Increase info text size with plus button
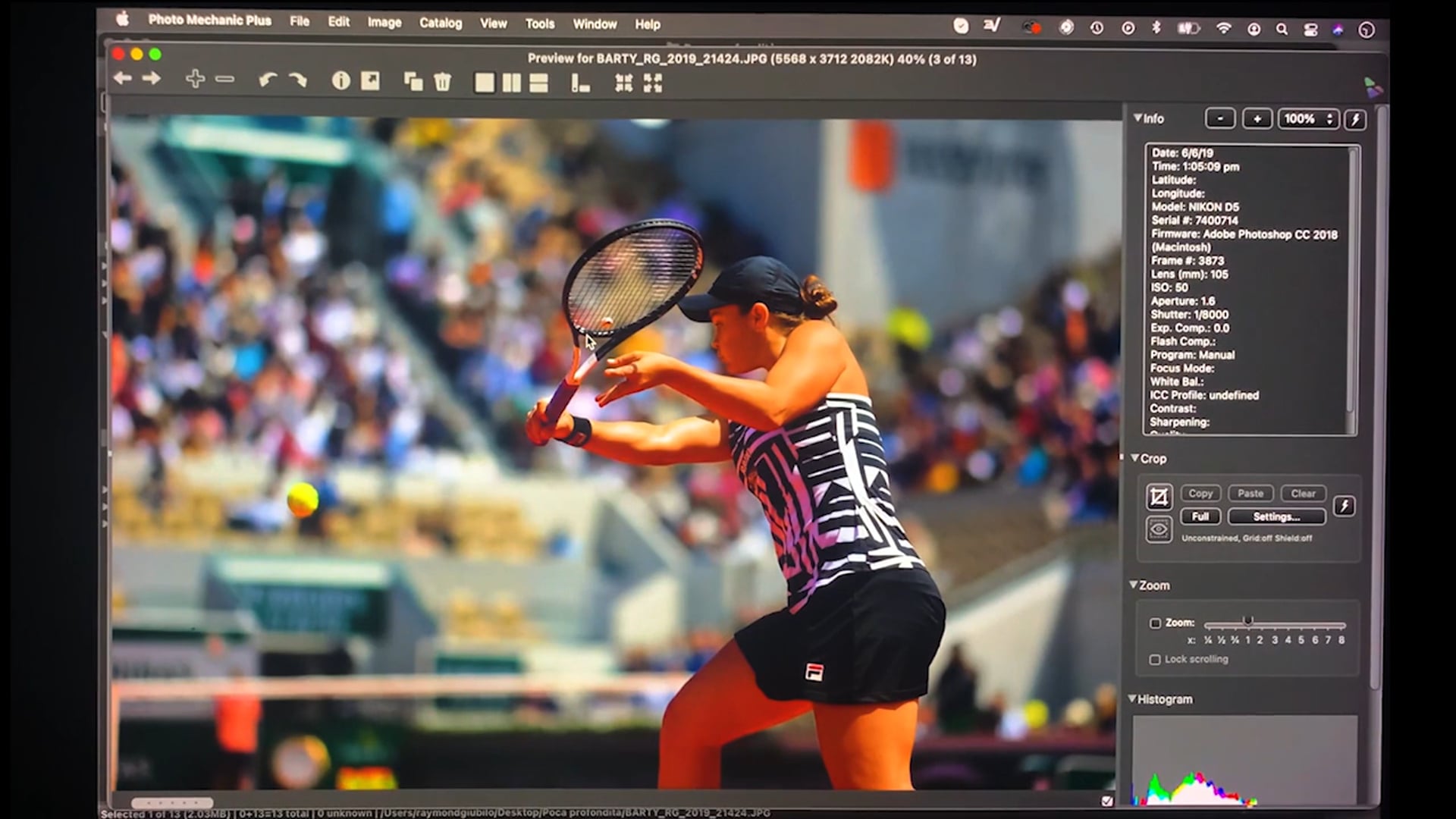This screenshot has width=1456, height=819. click(1257, 119)
